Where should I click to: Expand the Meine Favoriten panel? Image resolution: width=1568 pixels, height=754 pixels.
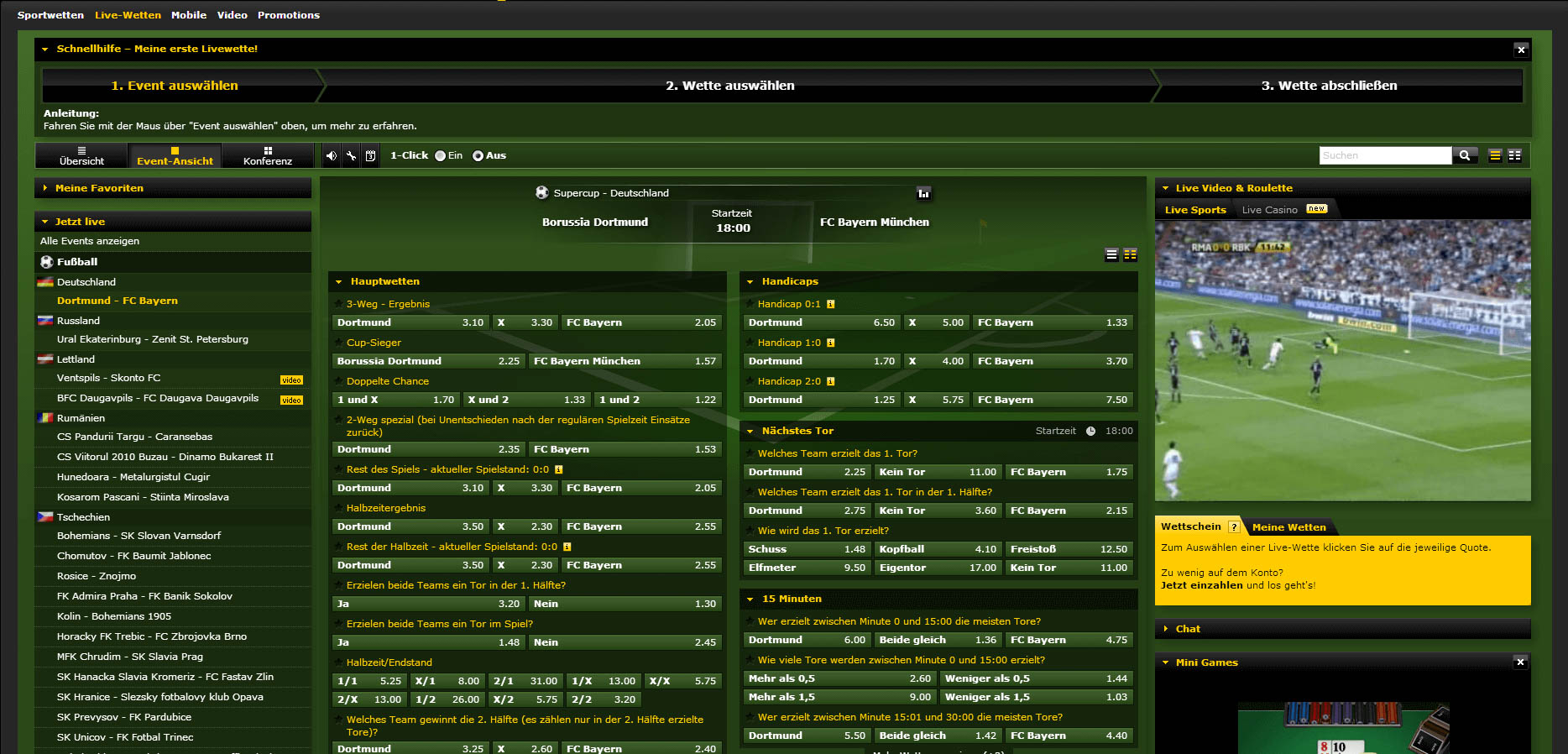point(44,188)
